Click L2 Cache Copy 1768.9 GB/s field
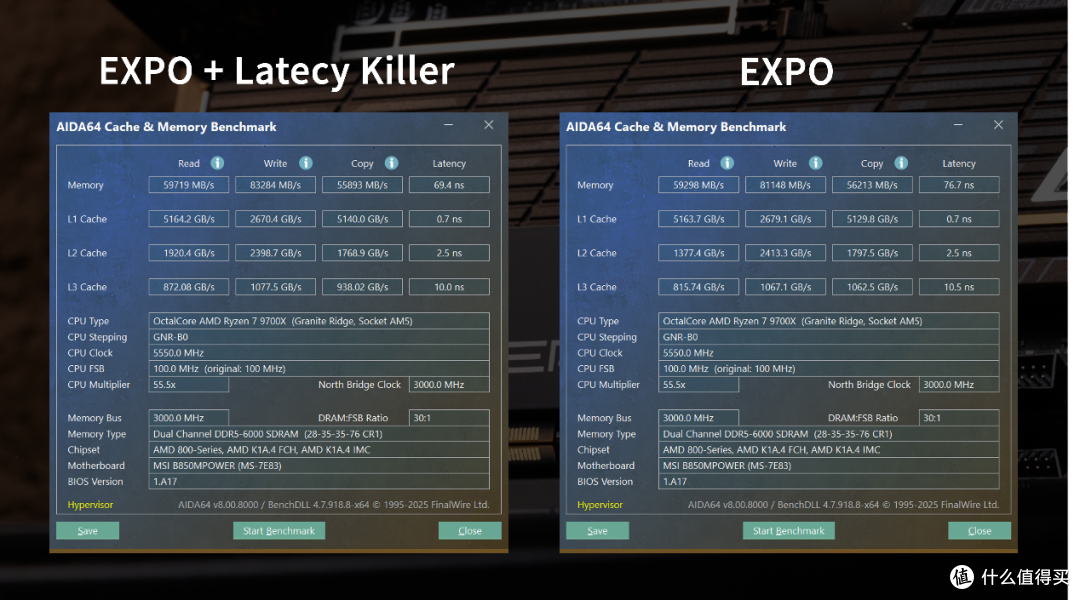Image resolution: width=1080 pixels, height=600 pixels. [362, 253]
